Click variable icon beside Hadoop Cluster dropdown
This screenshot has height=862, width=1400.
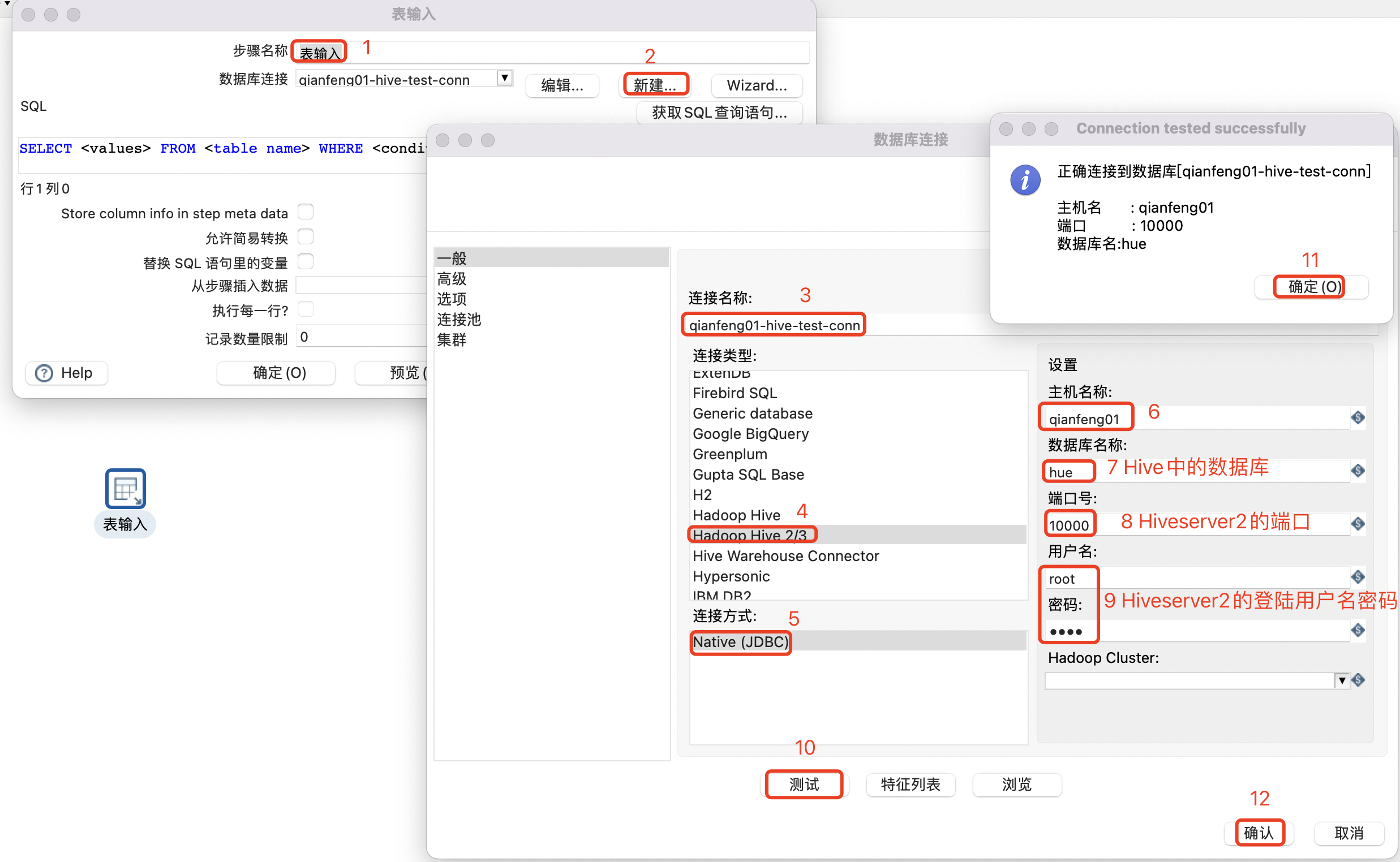1358,679
